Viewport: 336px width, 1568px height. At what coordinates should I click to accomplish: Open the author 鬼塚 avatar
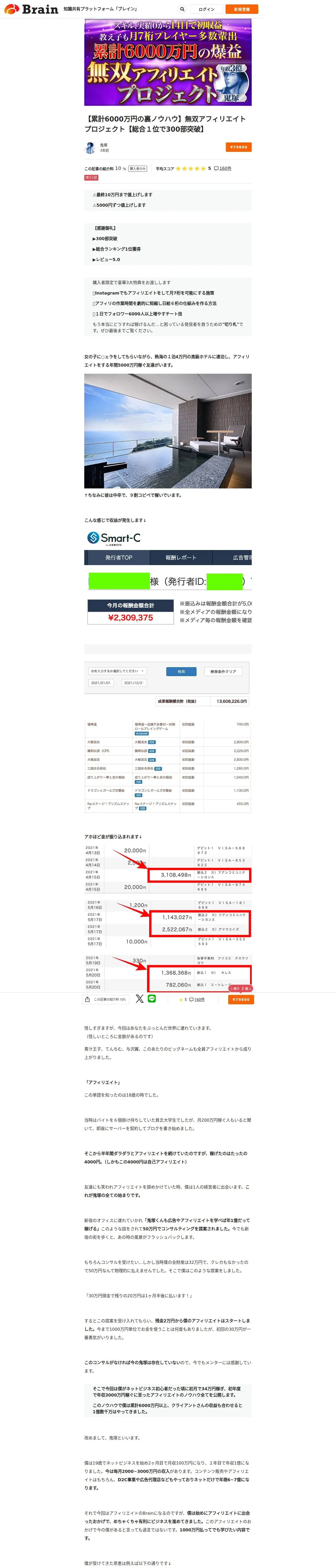coord(90,147)
